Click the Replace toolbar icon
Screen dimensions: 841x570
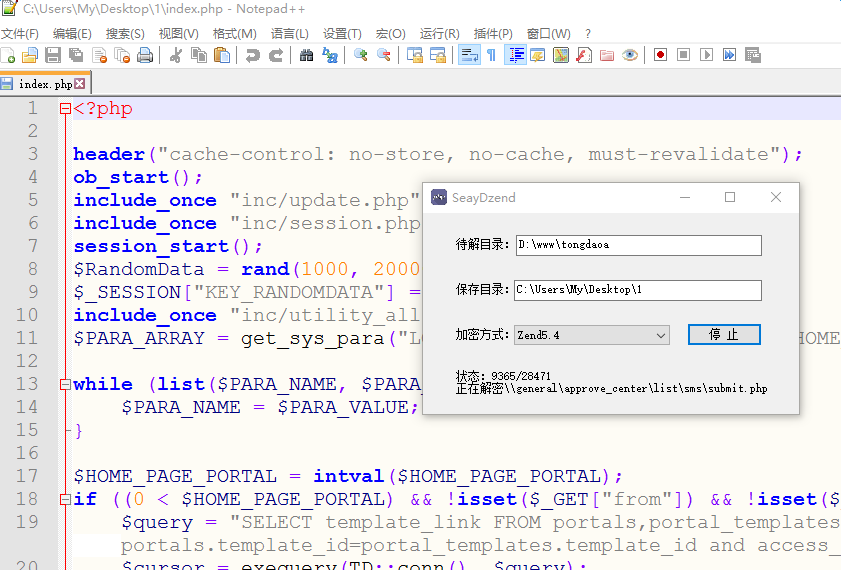330,55
